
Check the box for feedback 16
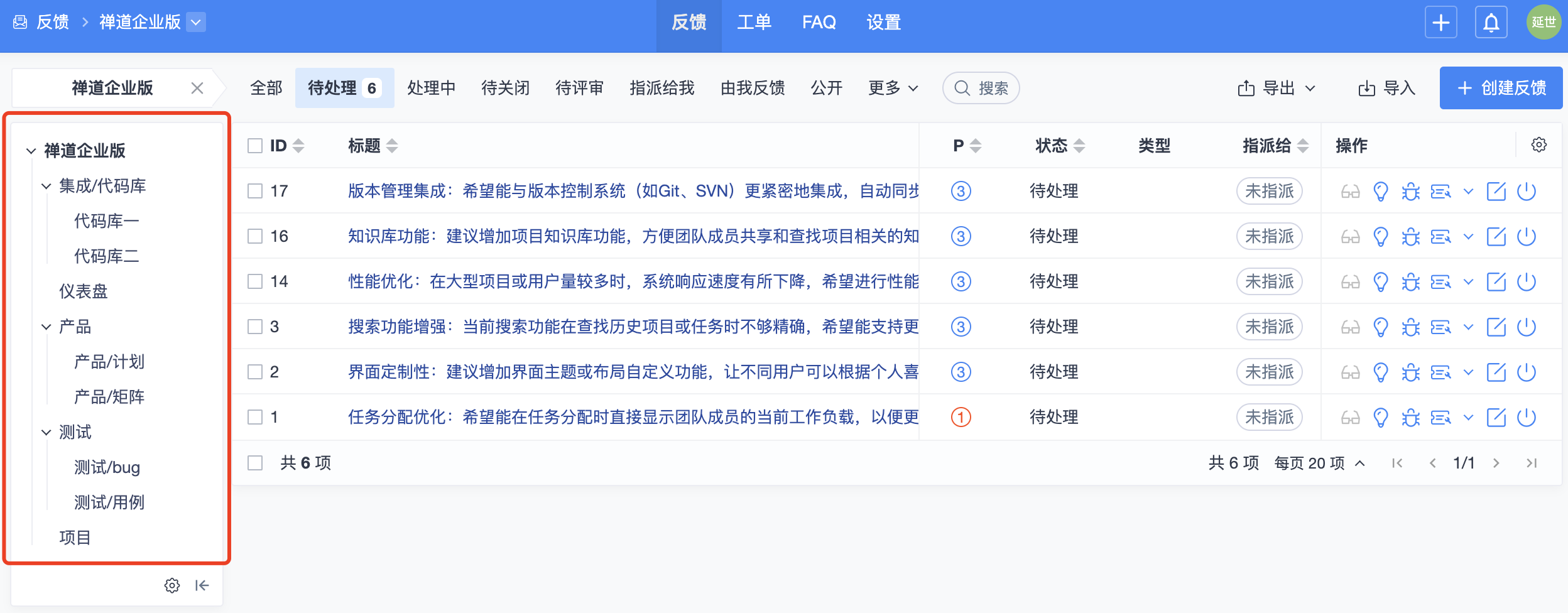(x=254, y=236)
